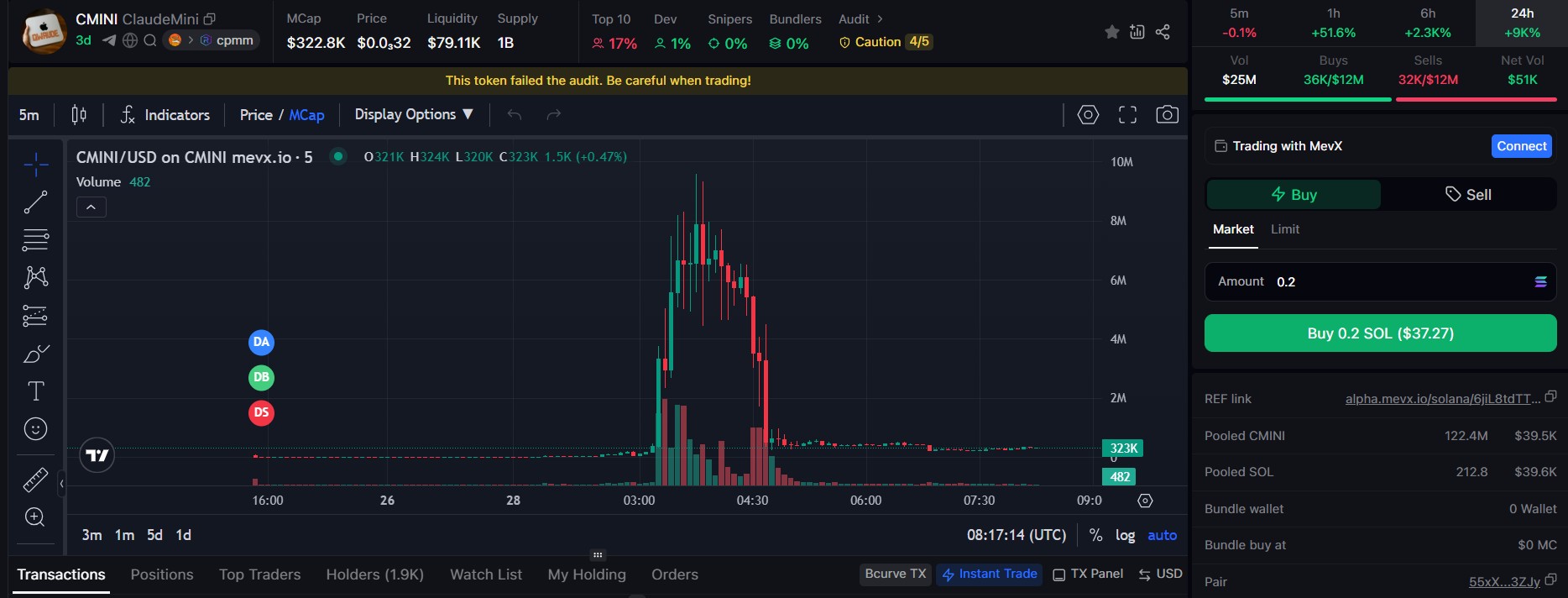1568x598 pixels.
Task: Open the Watch List tab
Action: pyautogui.click(x=486, y=574)
